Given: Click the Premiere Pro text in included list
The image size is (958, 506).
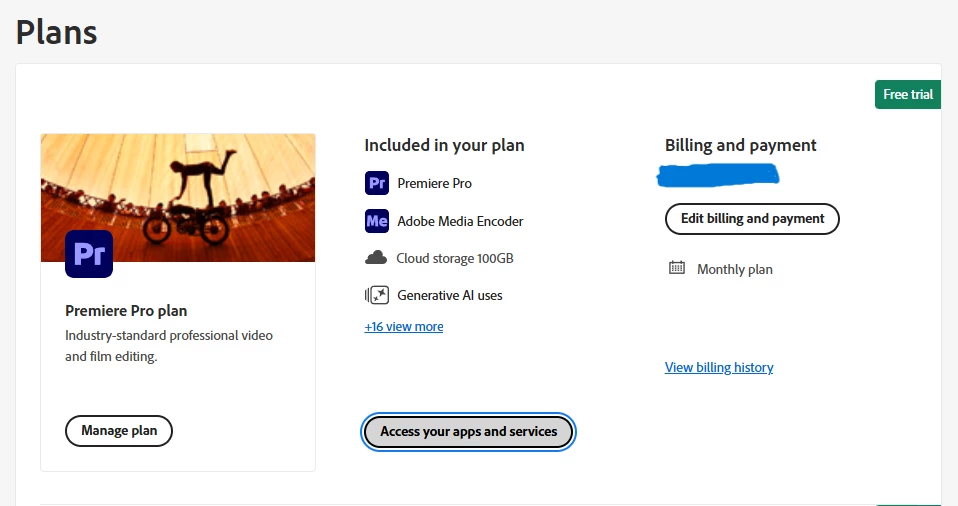Looking at the screenshot, I should 434,183.
